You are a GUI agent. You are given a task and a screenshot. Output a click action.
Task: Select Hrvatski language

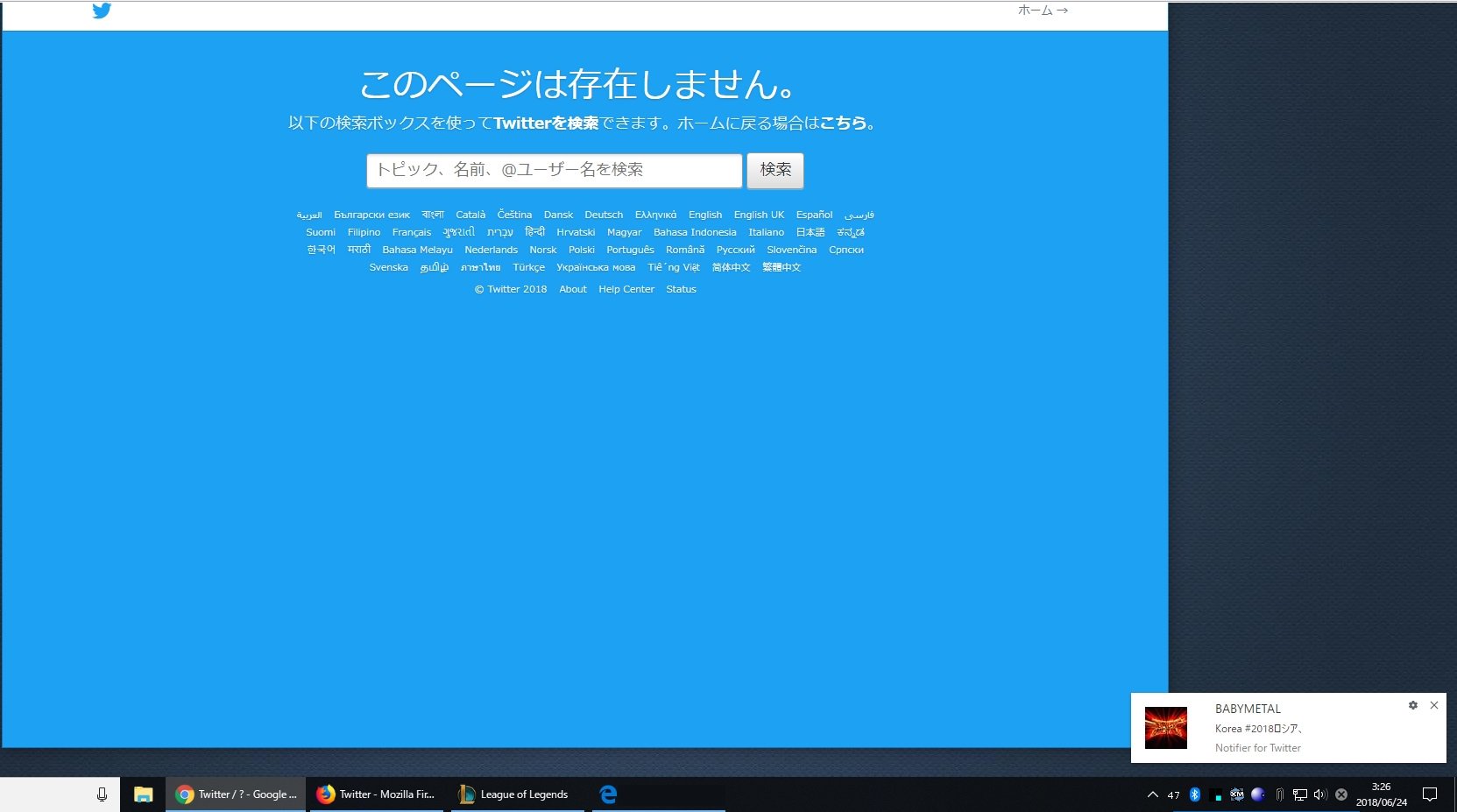(576, 232)
